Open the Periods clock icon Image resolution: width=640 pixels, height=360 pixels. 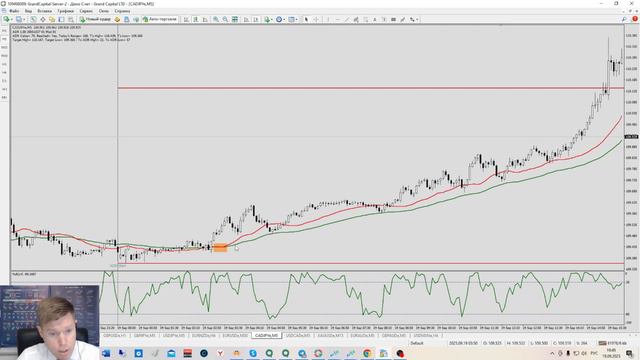point(279,19)
